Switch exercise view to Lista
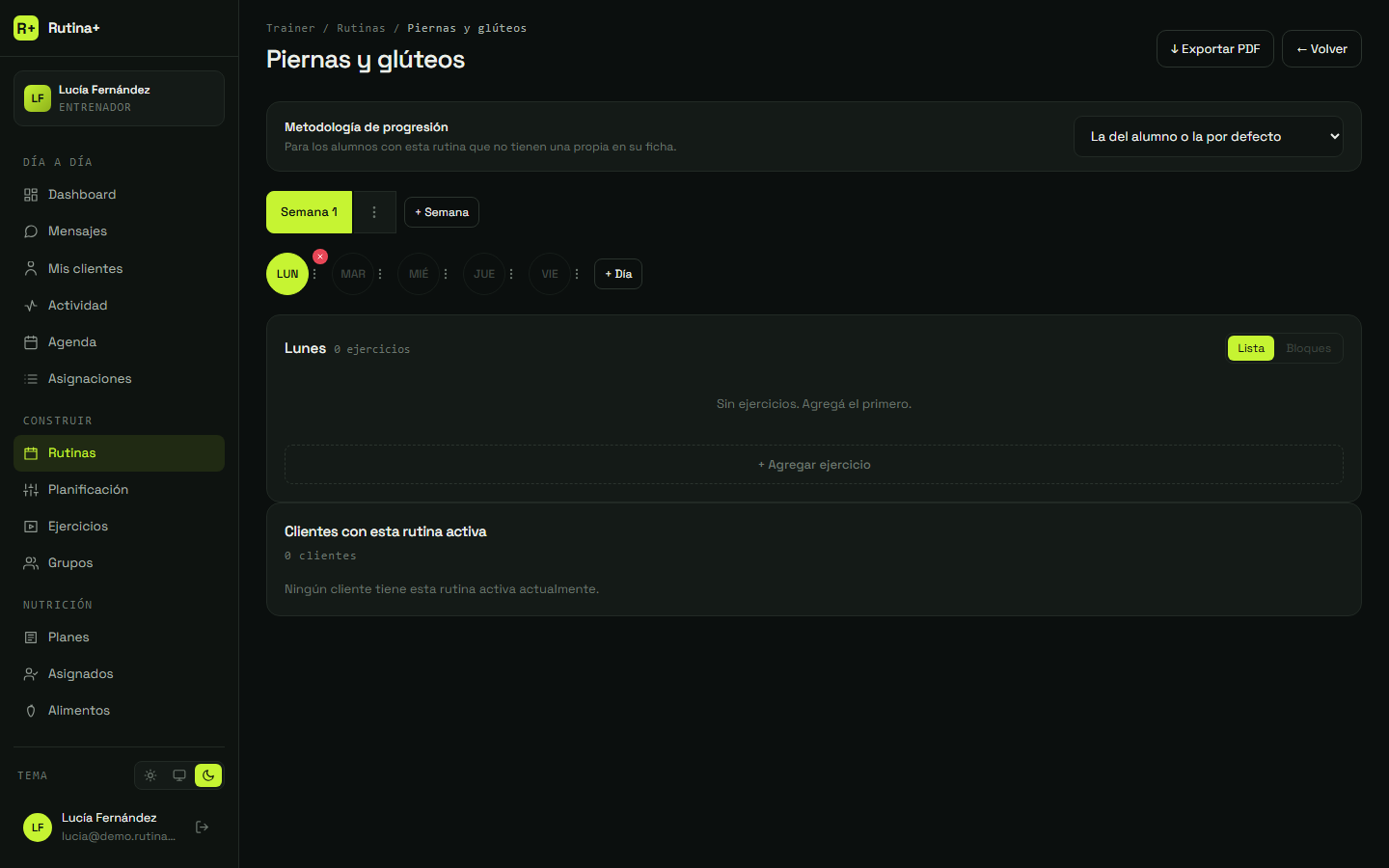Screen dimensions: 1389x868 [1251, 348]
